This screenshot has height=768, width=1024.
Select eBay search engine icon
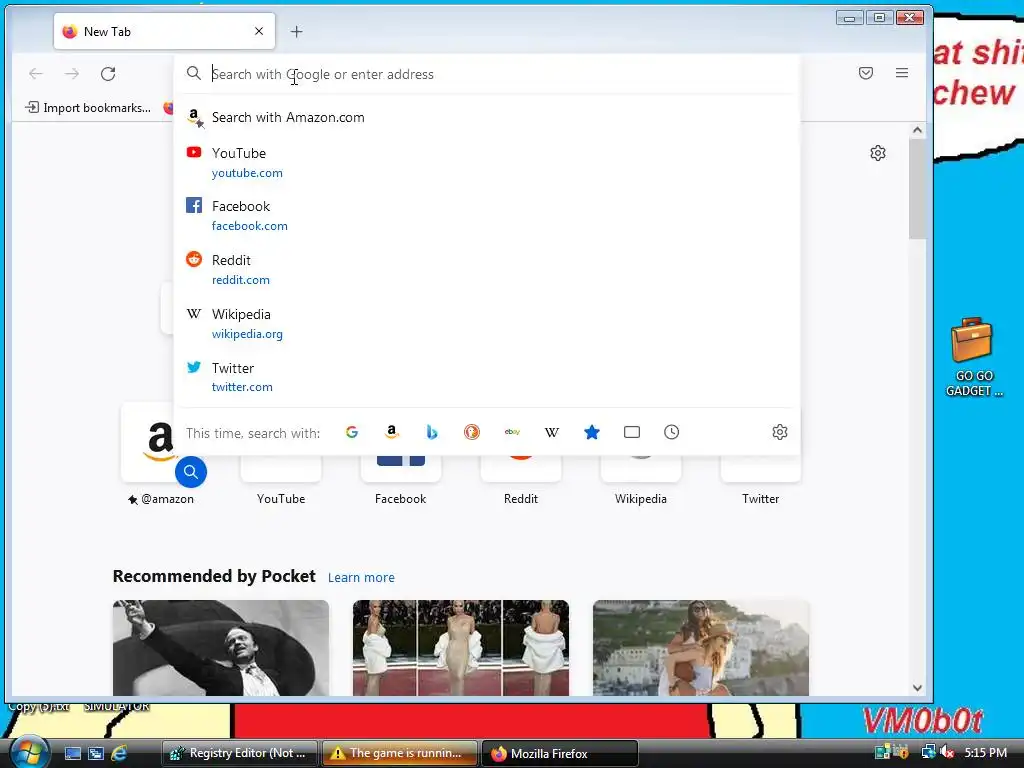point(512,432)
